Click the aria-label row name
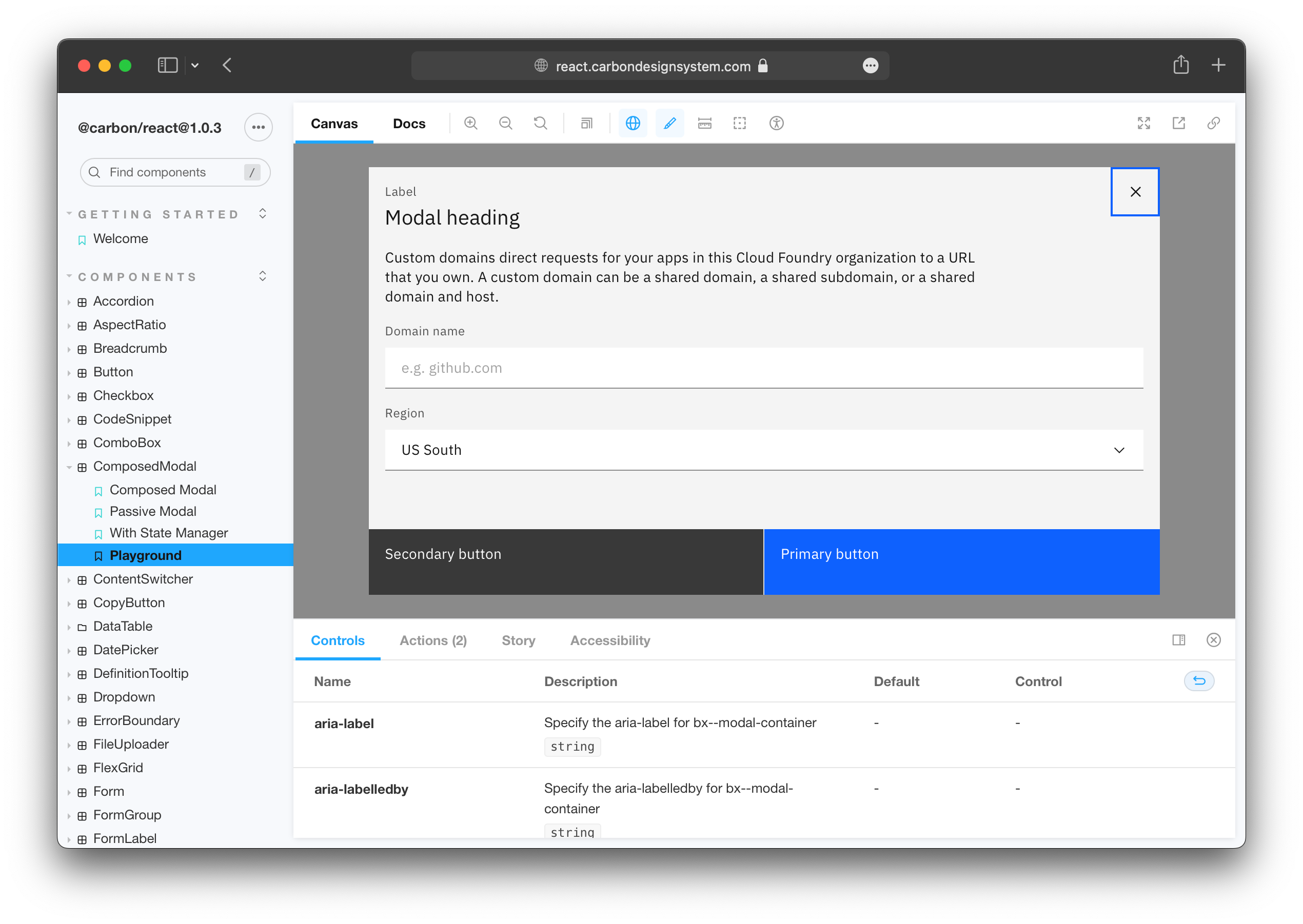Viewport: 1303px width, 924px height. click(x=344, y=723)
